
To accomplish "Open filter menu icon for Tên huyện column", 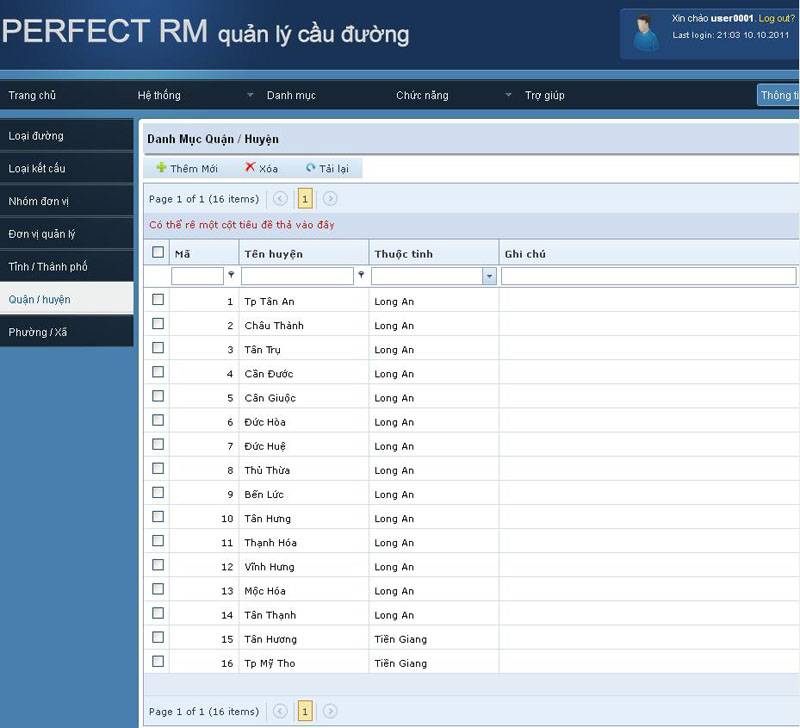I will (x=361, y=274).
